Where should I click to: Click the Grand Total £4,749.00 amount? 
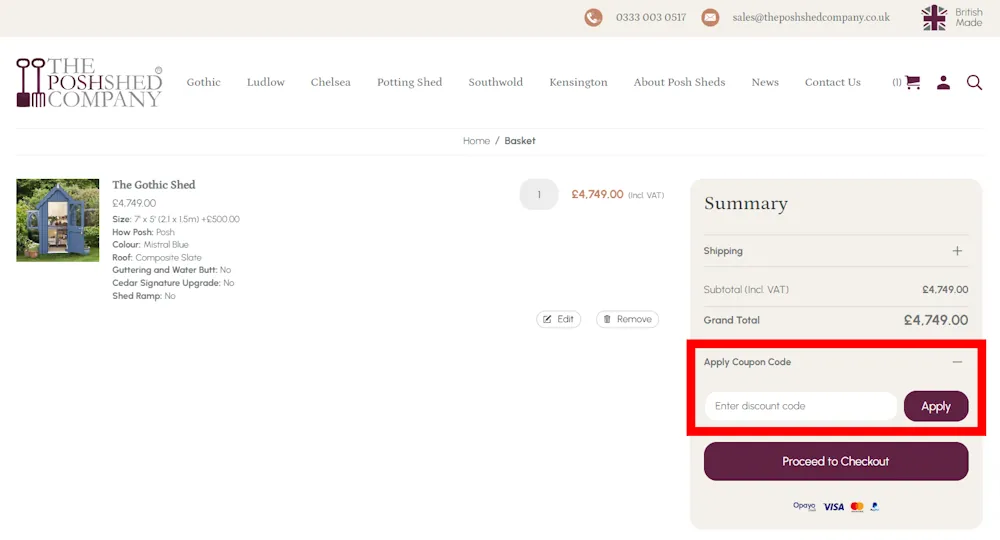click(x=936, y=320)
